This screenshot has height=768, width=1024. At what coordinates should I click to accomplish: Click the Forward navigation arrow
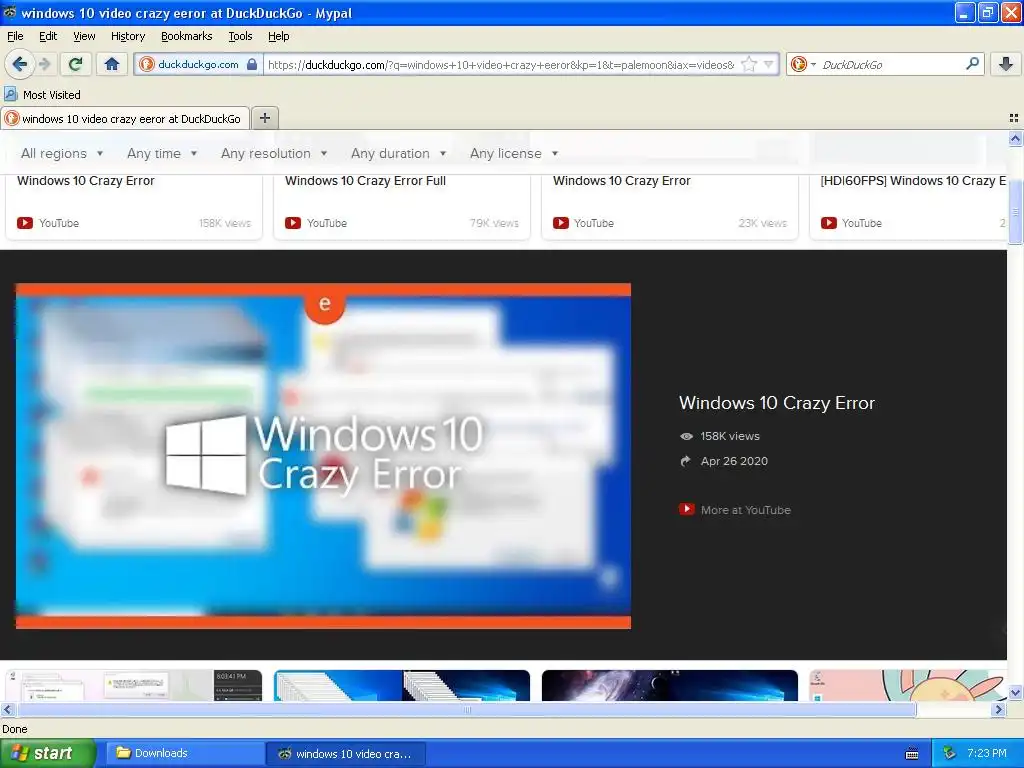(45, 64)
